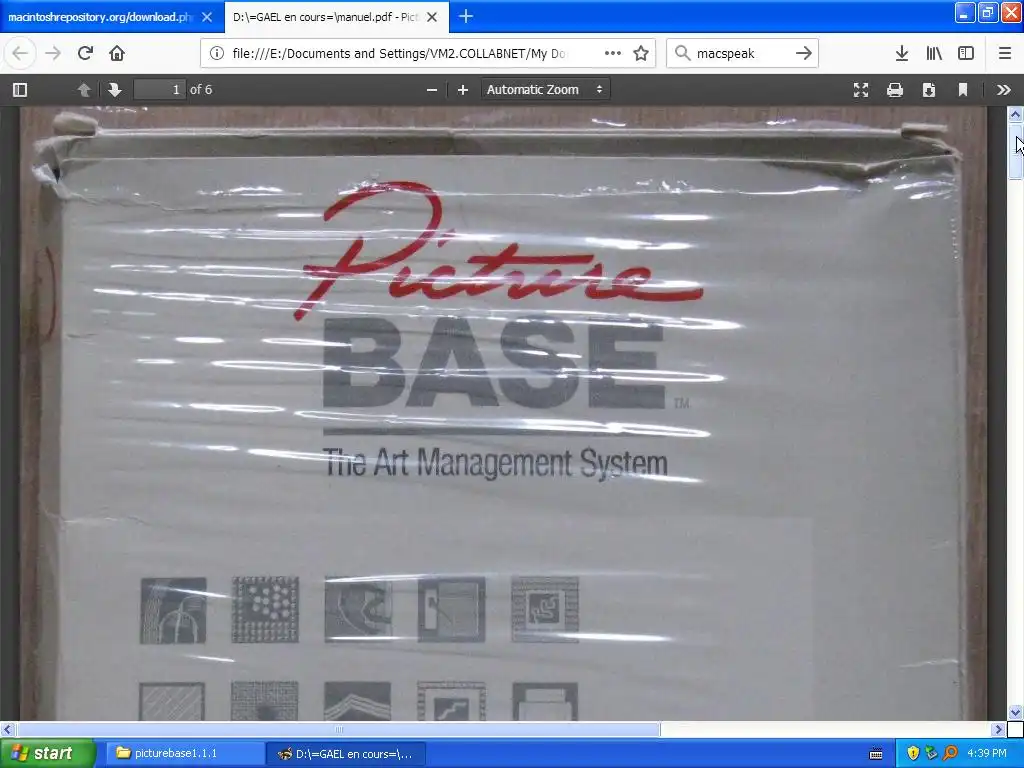Minimize the Firefox window
Image resolution: width=1024 pixels, height=768 pixels.
965,12
